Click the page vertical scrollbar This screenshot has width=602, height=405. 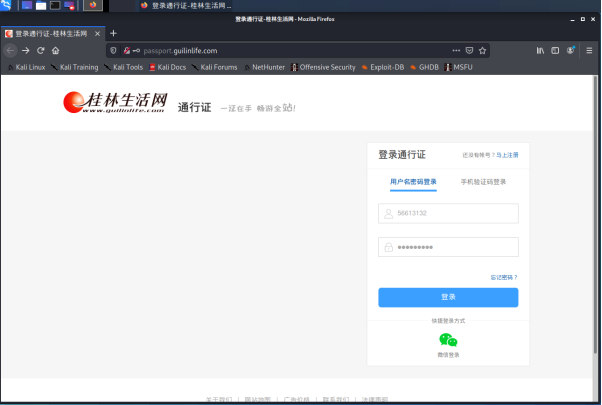coord(595,215)
